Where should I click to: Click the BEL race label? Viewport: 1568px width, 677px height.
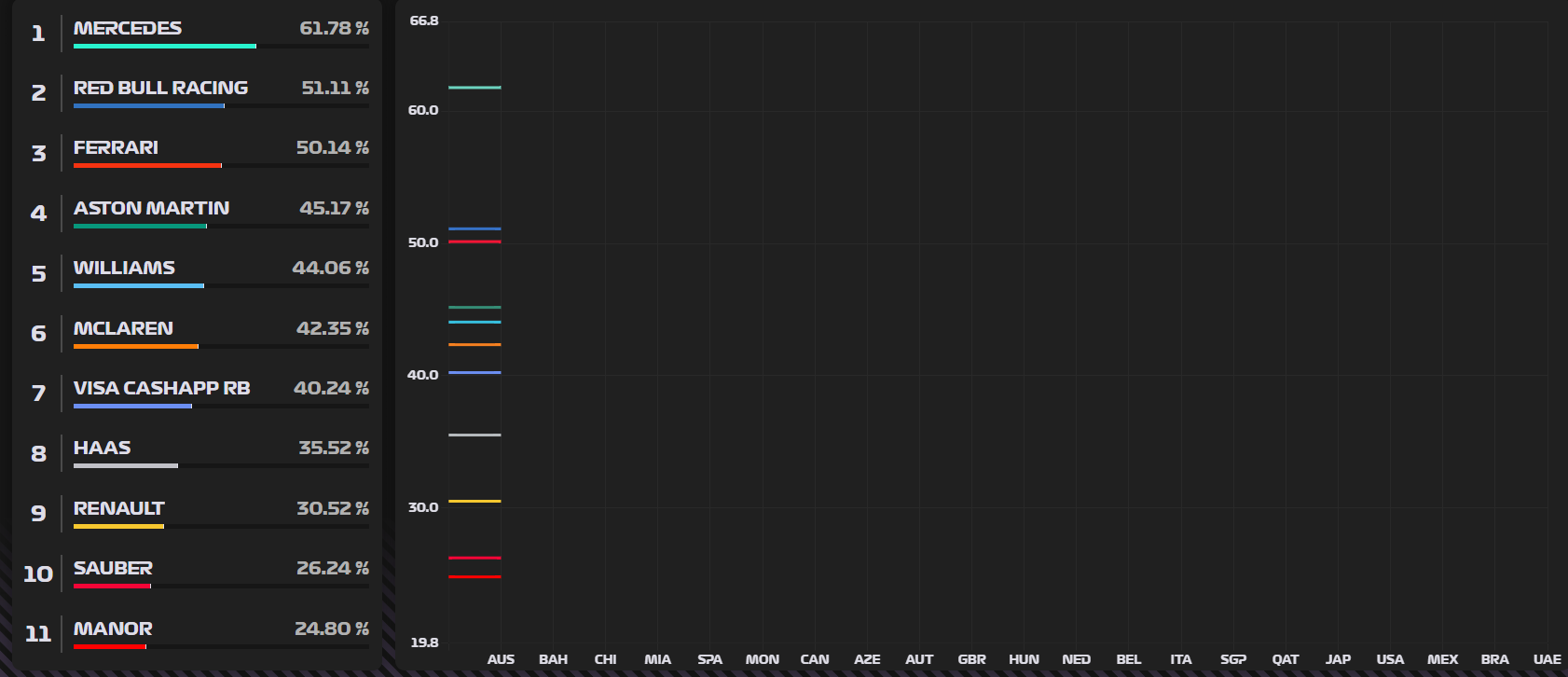coord(1128,659)
